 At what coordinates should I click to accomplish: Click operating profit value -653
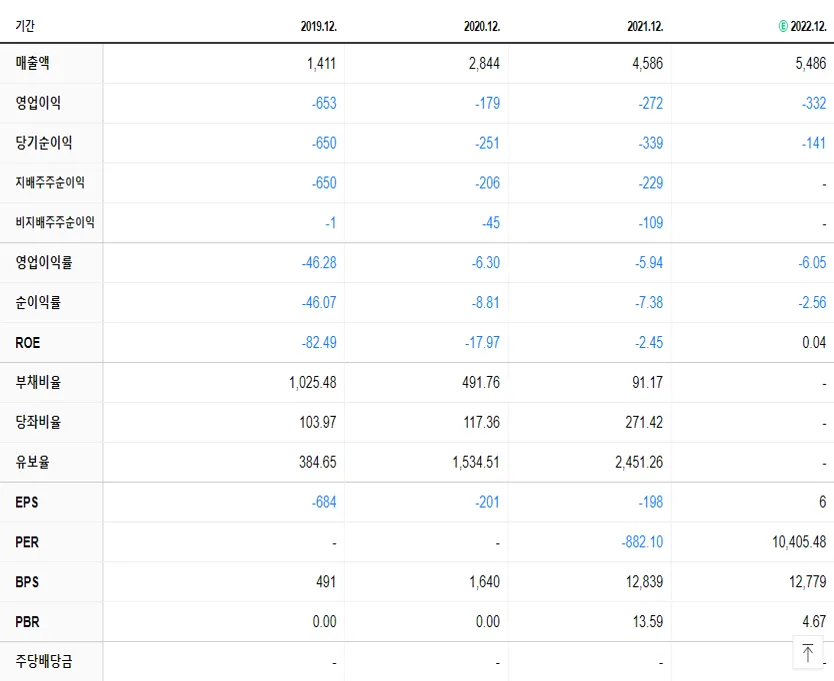pos(324,103)
